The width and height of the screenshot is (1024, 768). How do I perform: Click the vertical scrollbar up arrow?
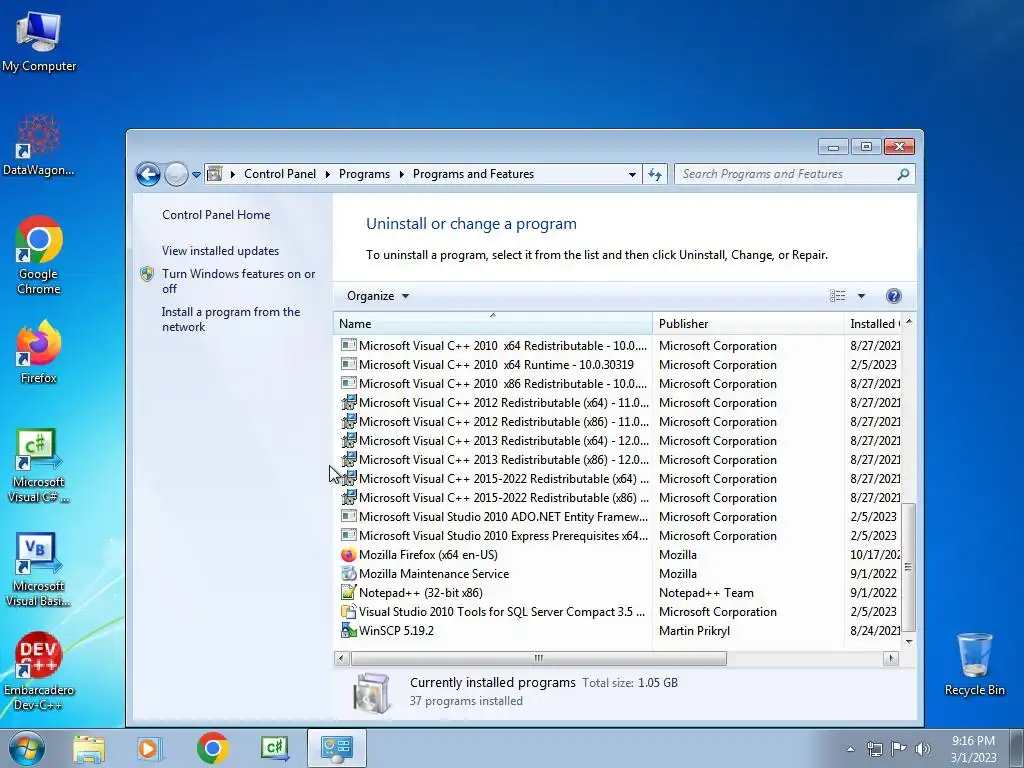click(x=908, y=323)
